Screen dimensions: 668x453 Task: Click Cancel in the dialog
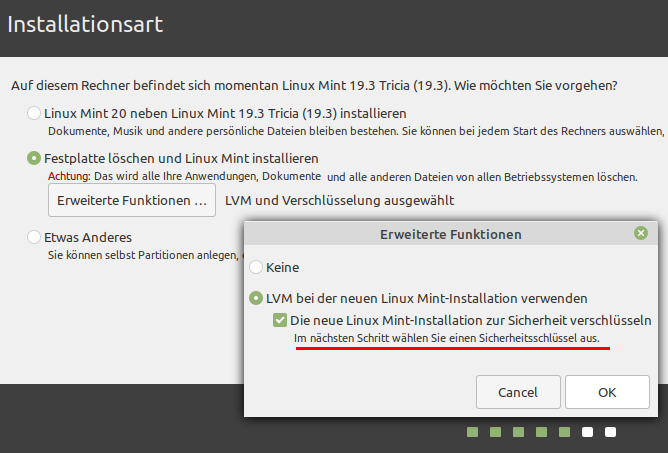[518, 392]
